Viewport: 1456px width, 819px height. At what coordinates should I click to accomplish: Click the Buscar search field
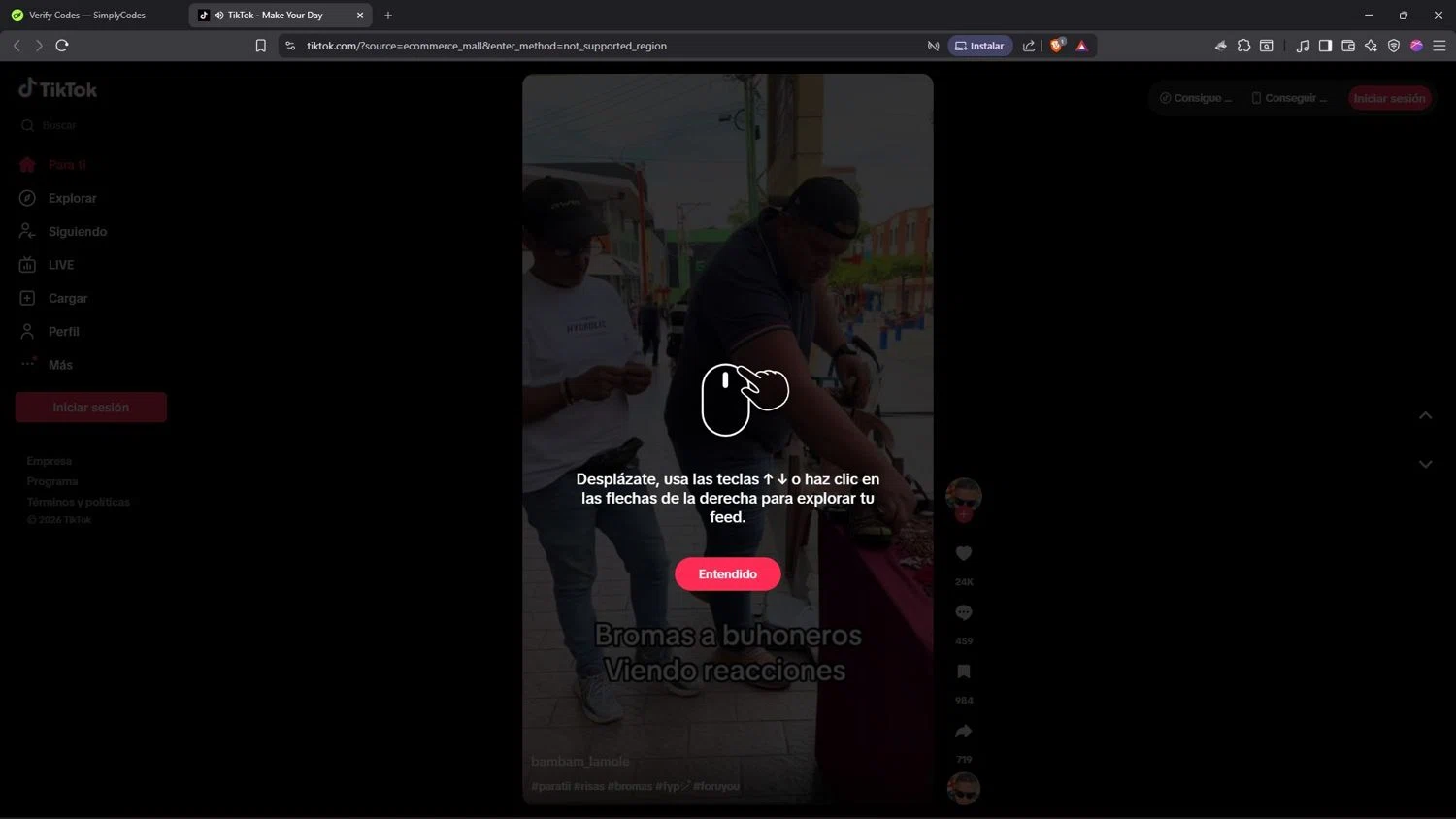coord(91,125)
